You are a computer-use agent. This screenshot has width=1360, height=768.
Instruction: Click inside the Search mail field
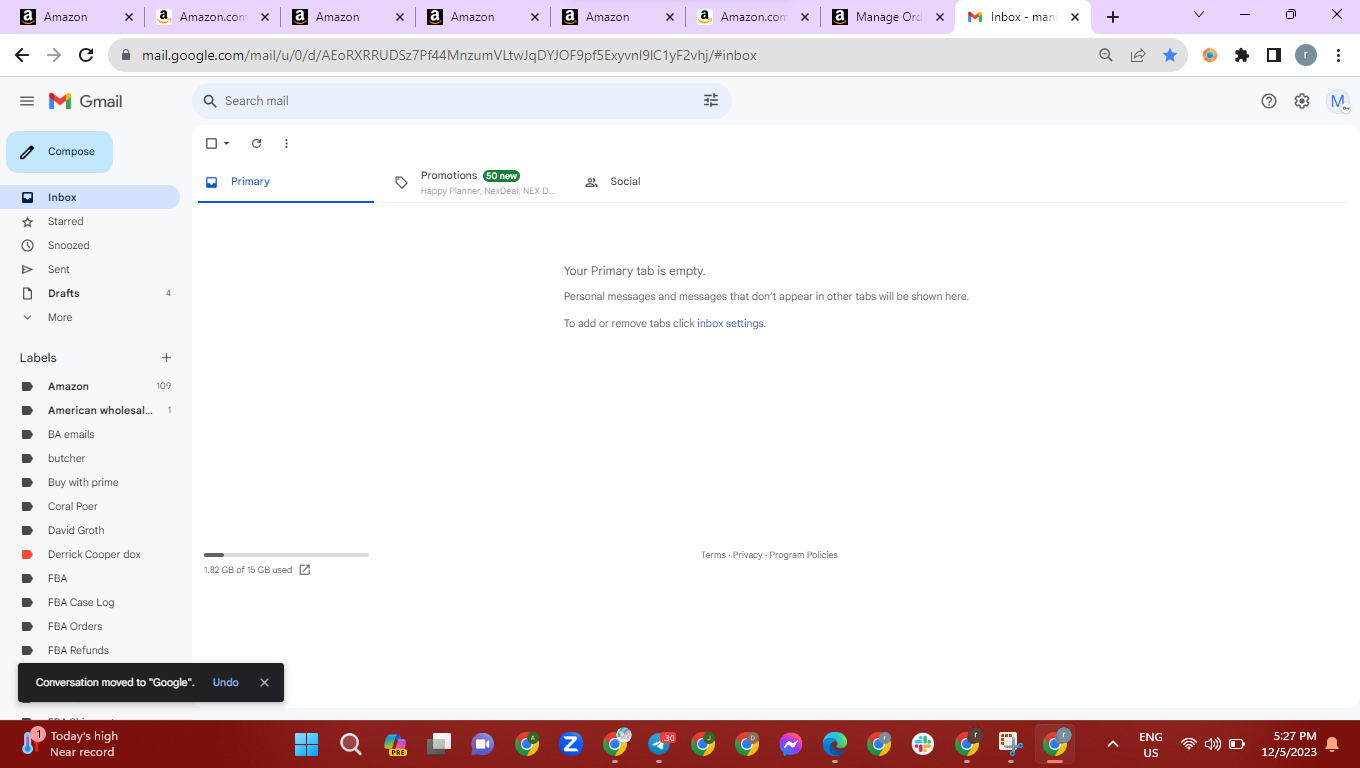(460, 101)
